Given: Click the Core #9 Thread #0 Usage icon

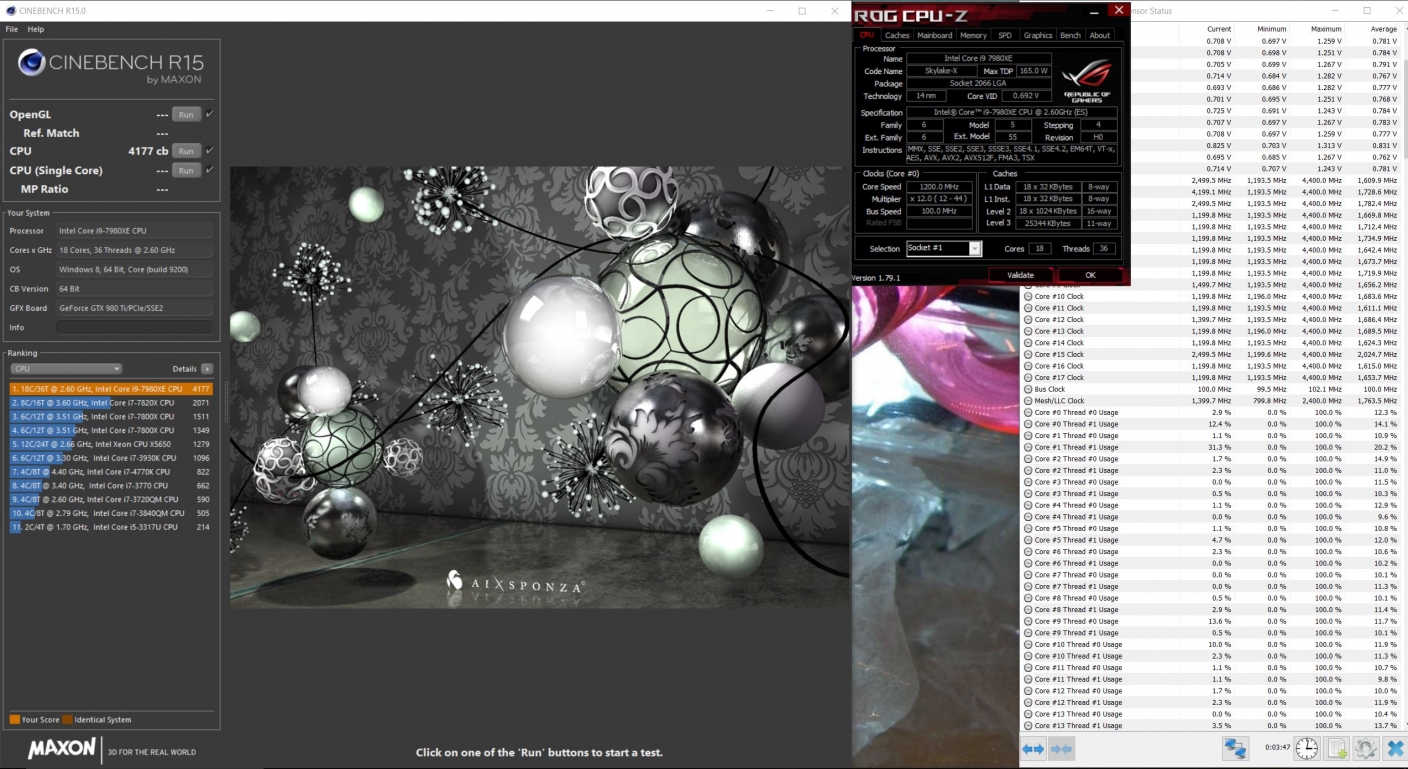Looking at the screenshot, I should (1028, 621).
